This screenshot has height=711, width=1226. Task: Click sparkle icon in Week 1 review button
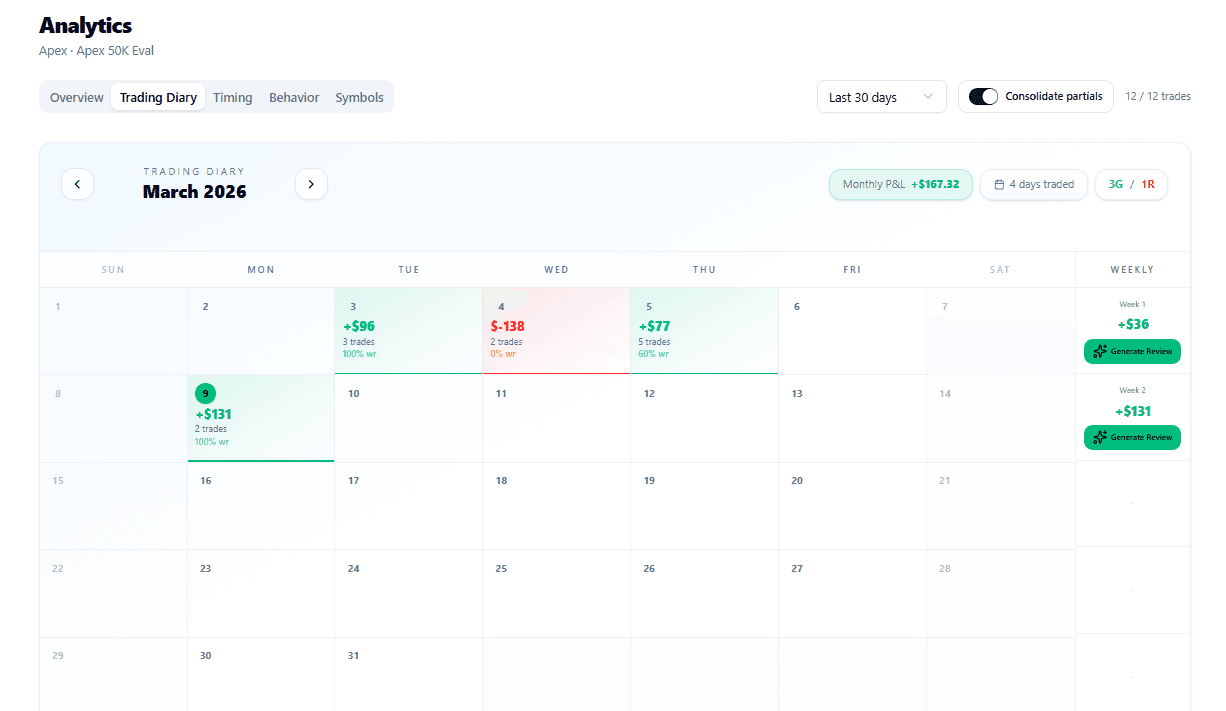1100,351
